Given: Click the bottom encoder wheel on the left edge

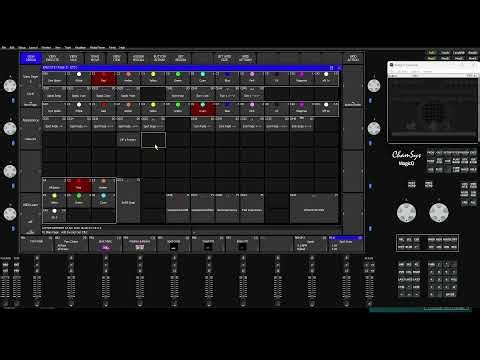Looking at the screenshot, I should click(x=10, y=214).
